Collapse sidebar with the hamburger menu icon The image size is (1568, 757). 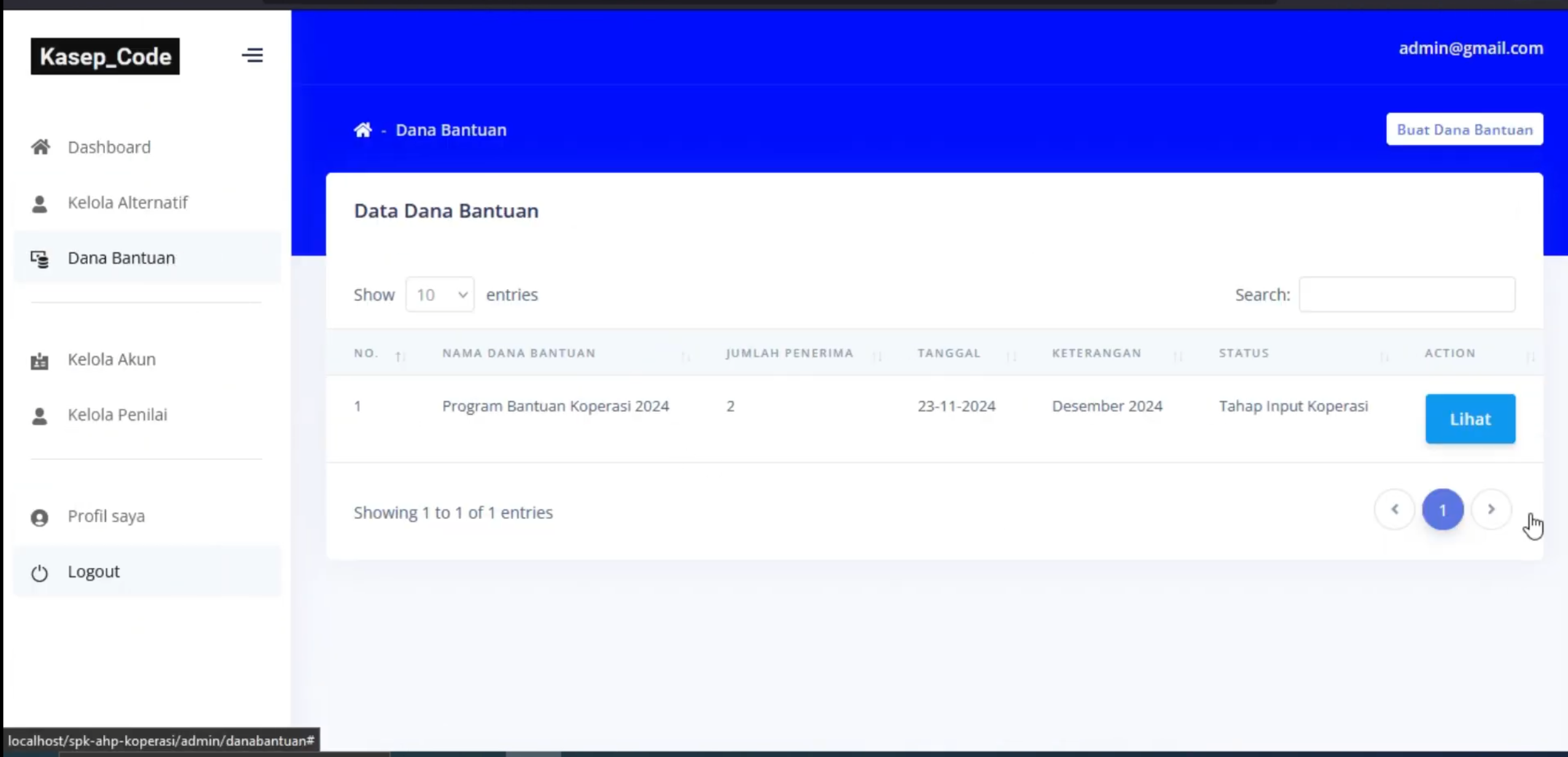click(252, 55)
